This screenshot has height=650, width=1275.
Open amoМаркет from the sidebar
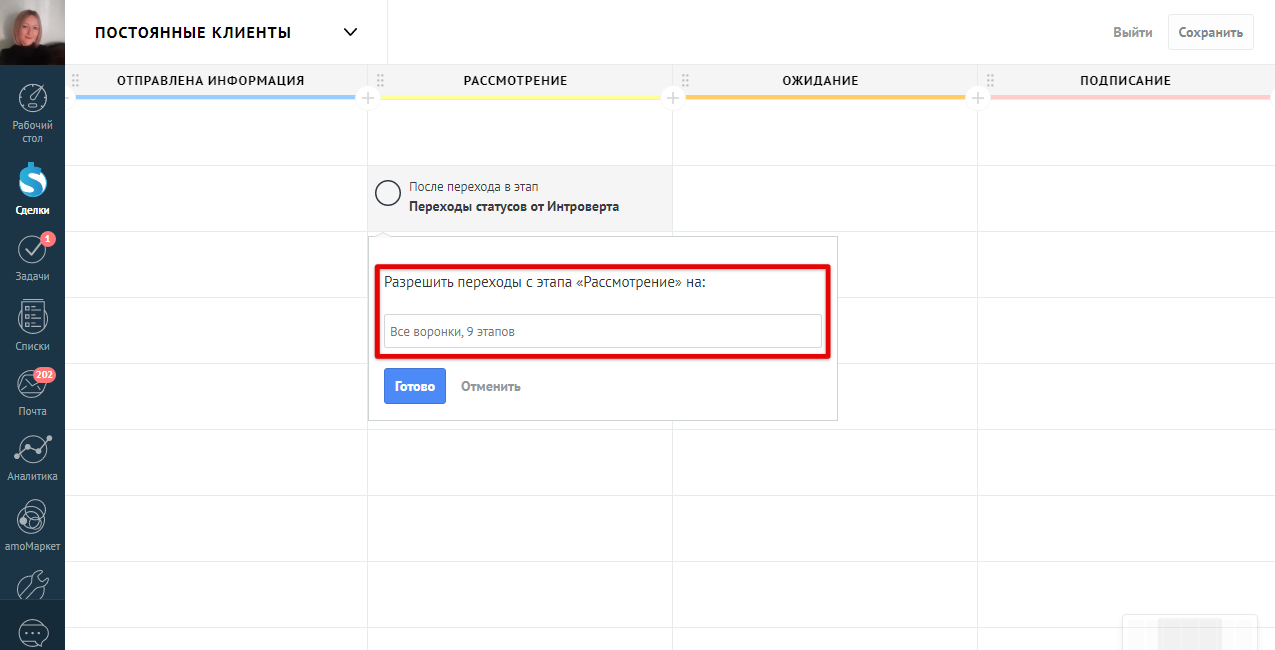[32, 526]
